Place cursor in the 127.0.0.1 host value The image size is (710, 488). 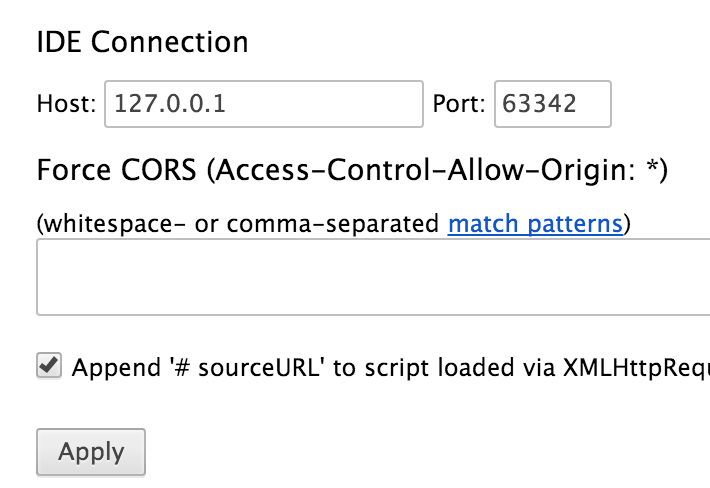point(168,104)
